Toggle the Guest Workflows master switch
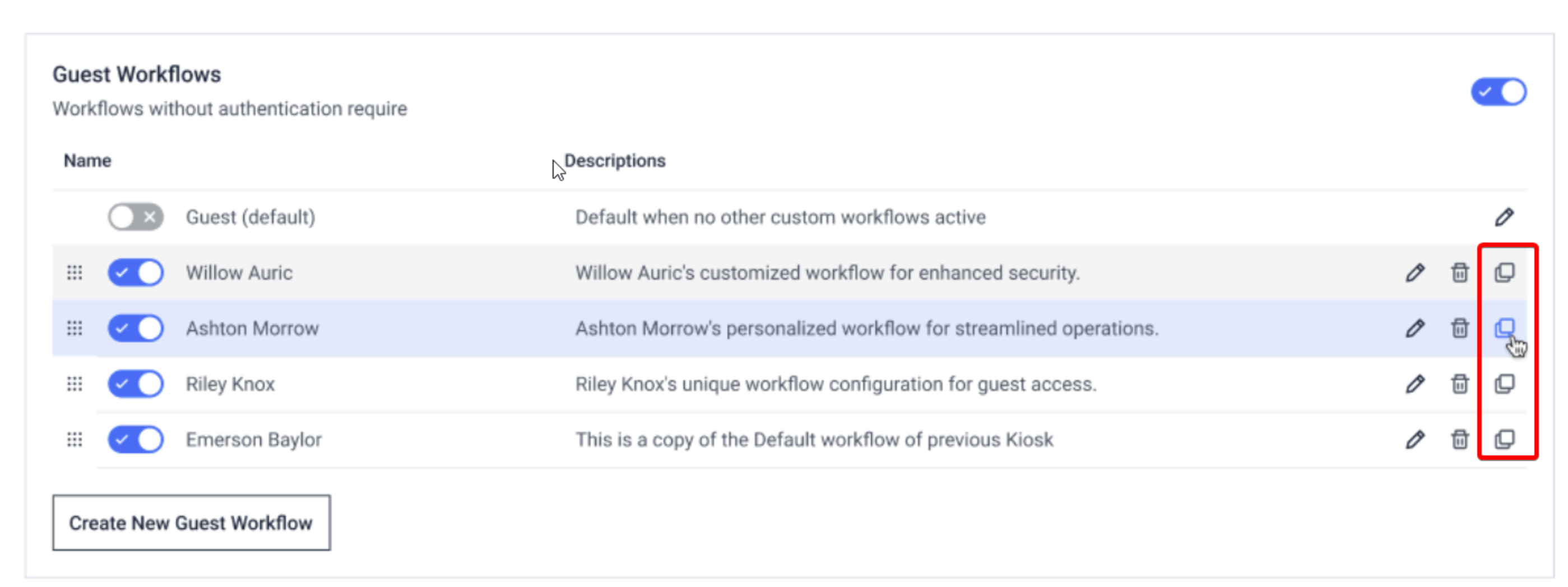Image resolution: width=1568 pixels, height=587 pixels. pos(1498,92)
